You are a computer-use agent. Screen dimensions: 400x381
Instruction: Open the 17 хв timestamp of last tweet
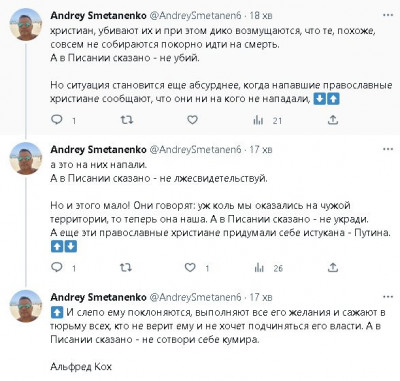pos(261,297)
